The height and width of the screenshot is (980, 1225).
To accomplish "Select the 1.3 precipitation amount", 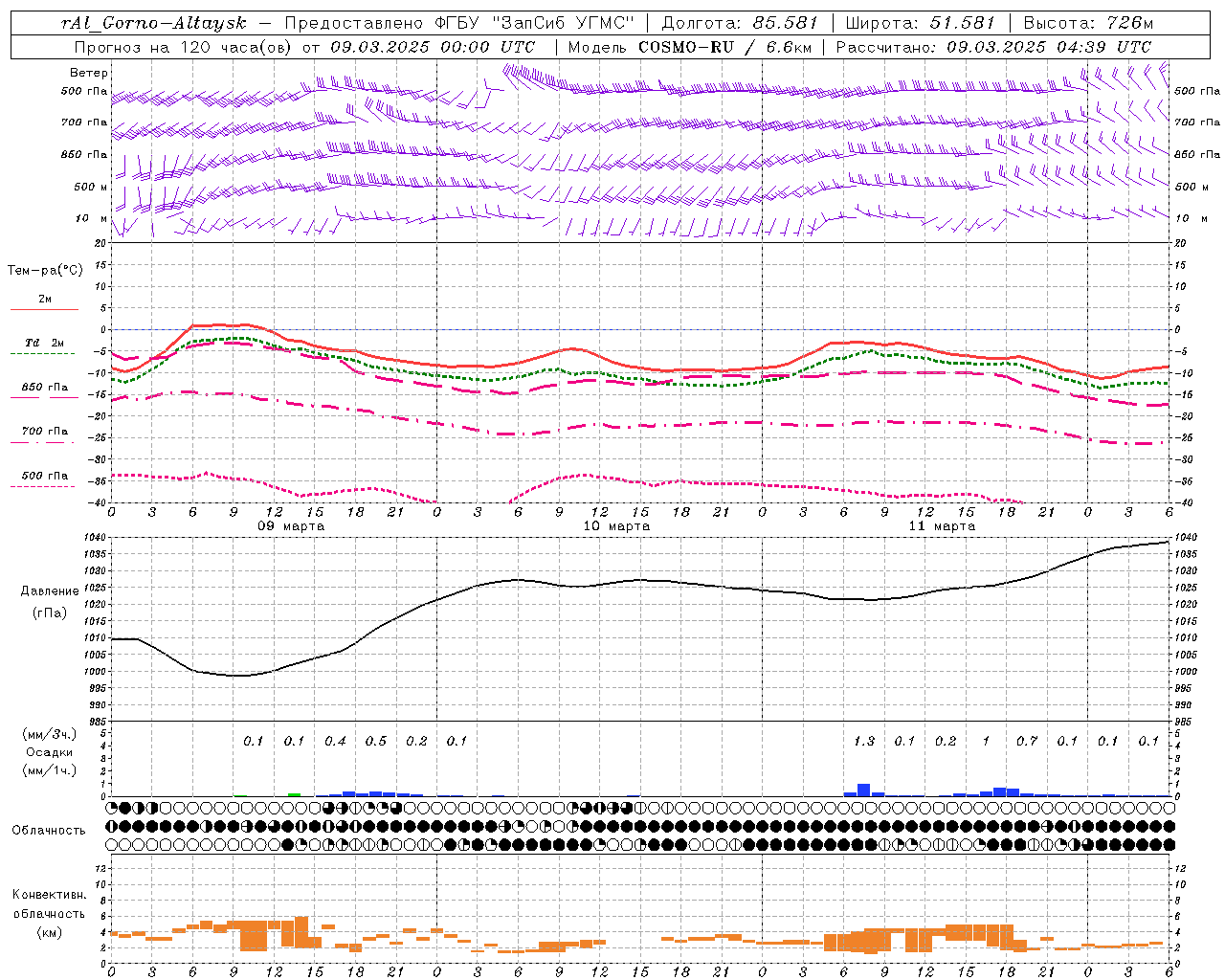I will [863, 742].
